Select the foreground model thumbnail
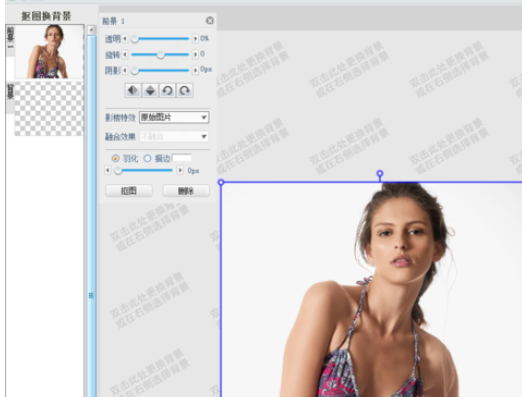 pyautogui.click(x=49, y=52)
